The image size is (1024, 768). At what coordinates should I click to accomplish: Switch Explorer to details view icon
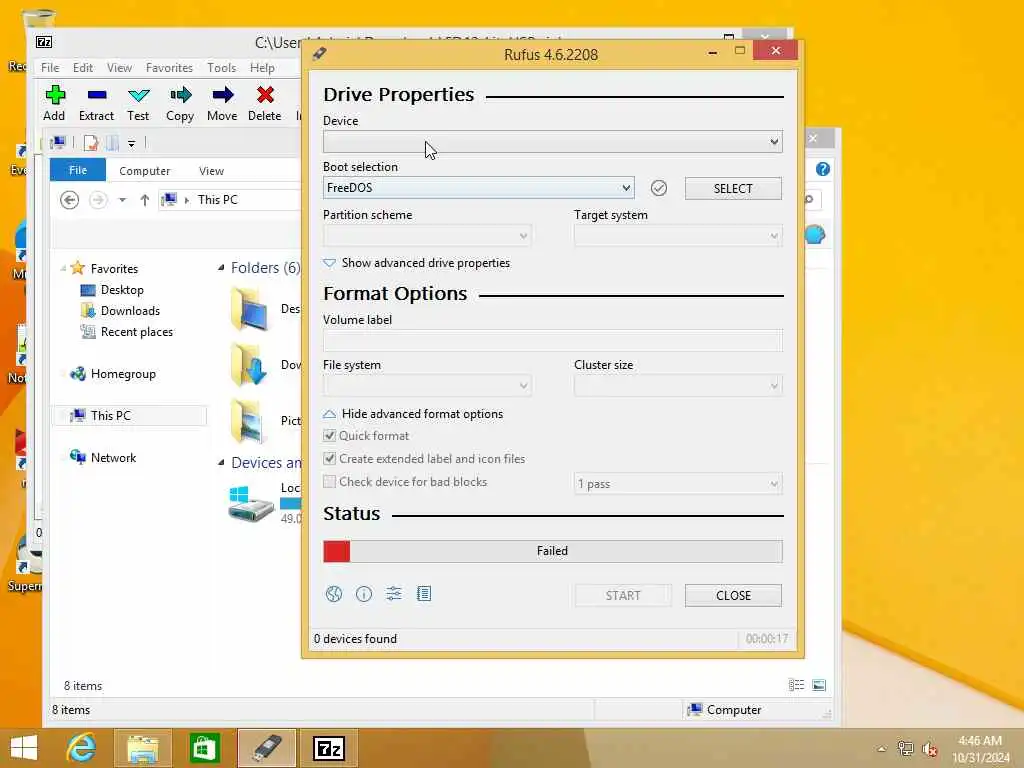[x=796, y=685]
